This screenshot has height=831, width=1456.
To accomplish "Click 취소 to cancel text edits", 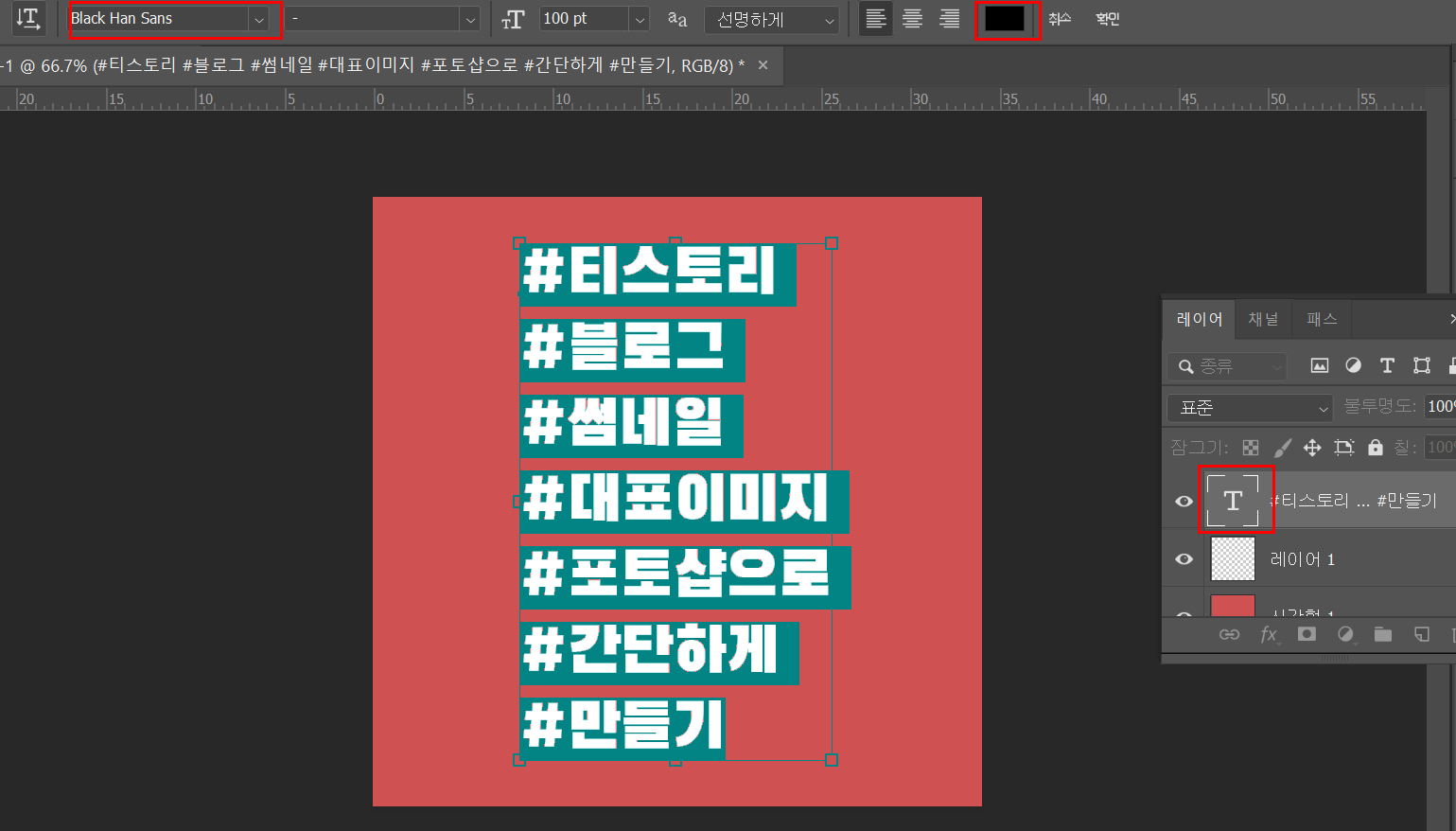I will click(1060, 19).
